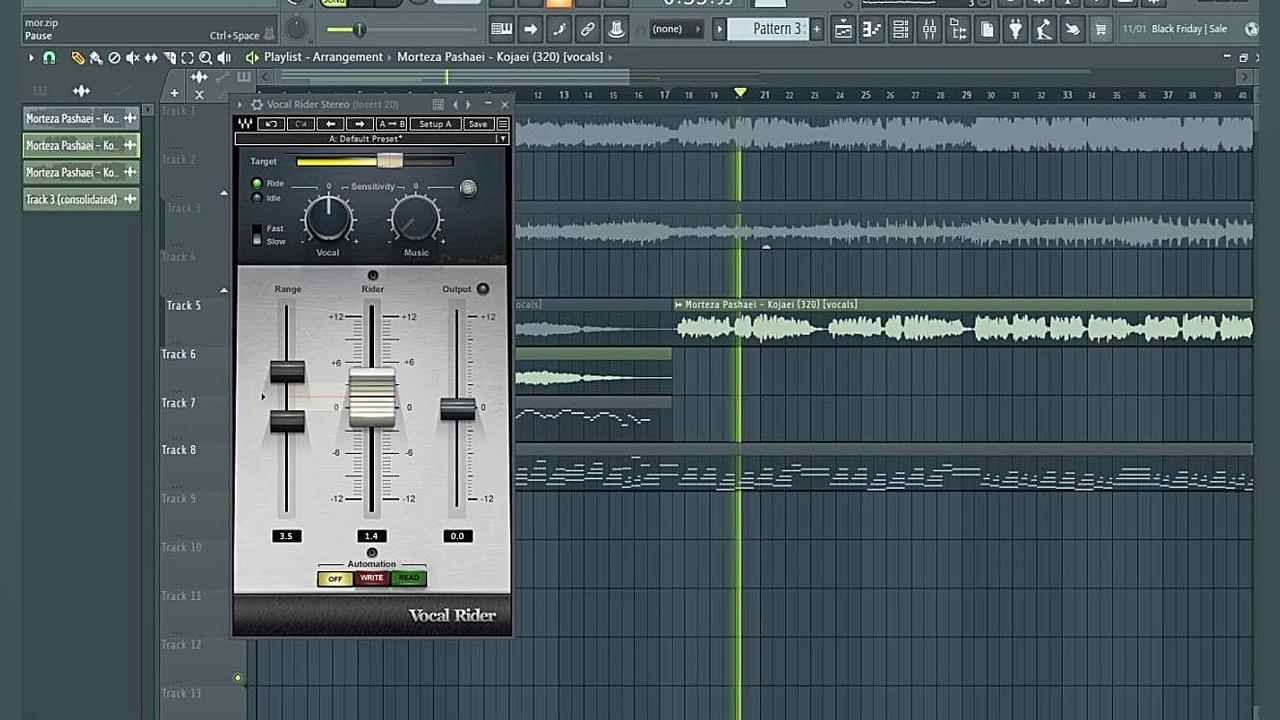Expand the Vocal Rider window options arrow

pos(240,104)
